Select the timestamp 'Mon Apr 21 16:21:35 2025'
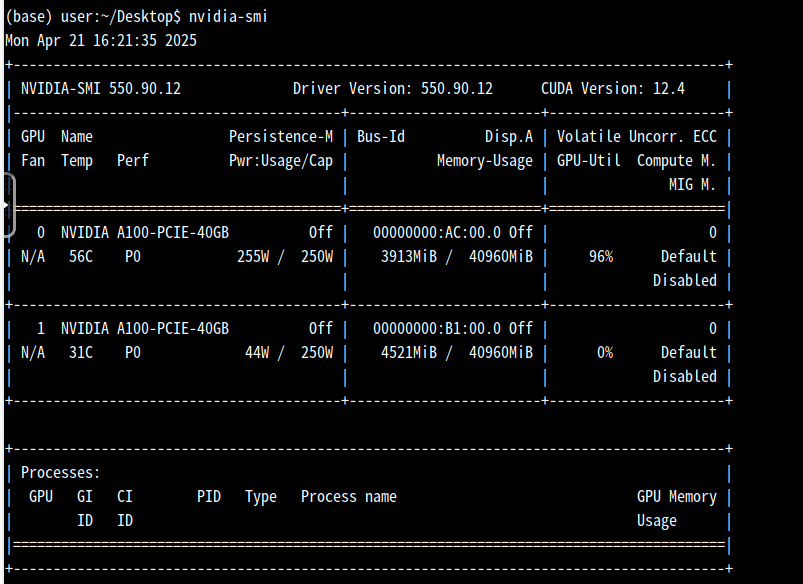 tap(101, 40)
